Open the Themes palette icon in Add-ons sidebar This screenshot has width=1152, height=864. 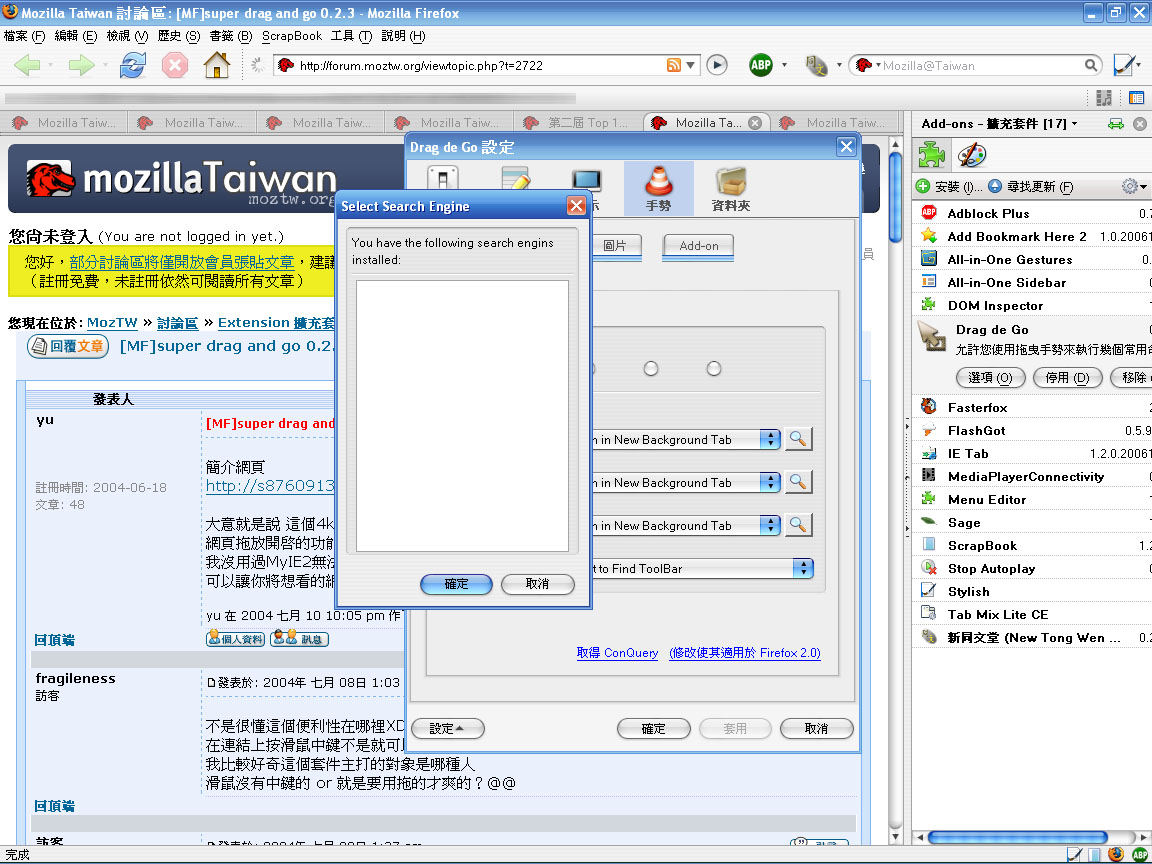(x=971, y=154)
